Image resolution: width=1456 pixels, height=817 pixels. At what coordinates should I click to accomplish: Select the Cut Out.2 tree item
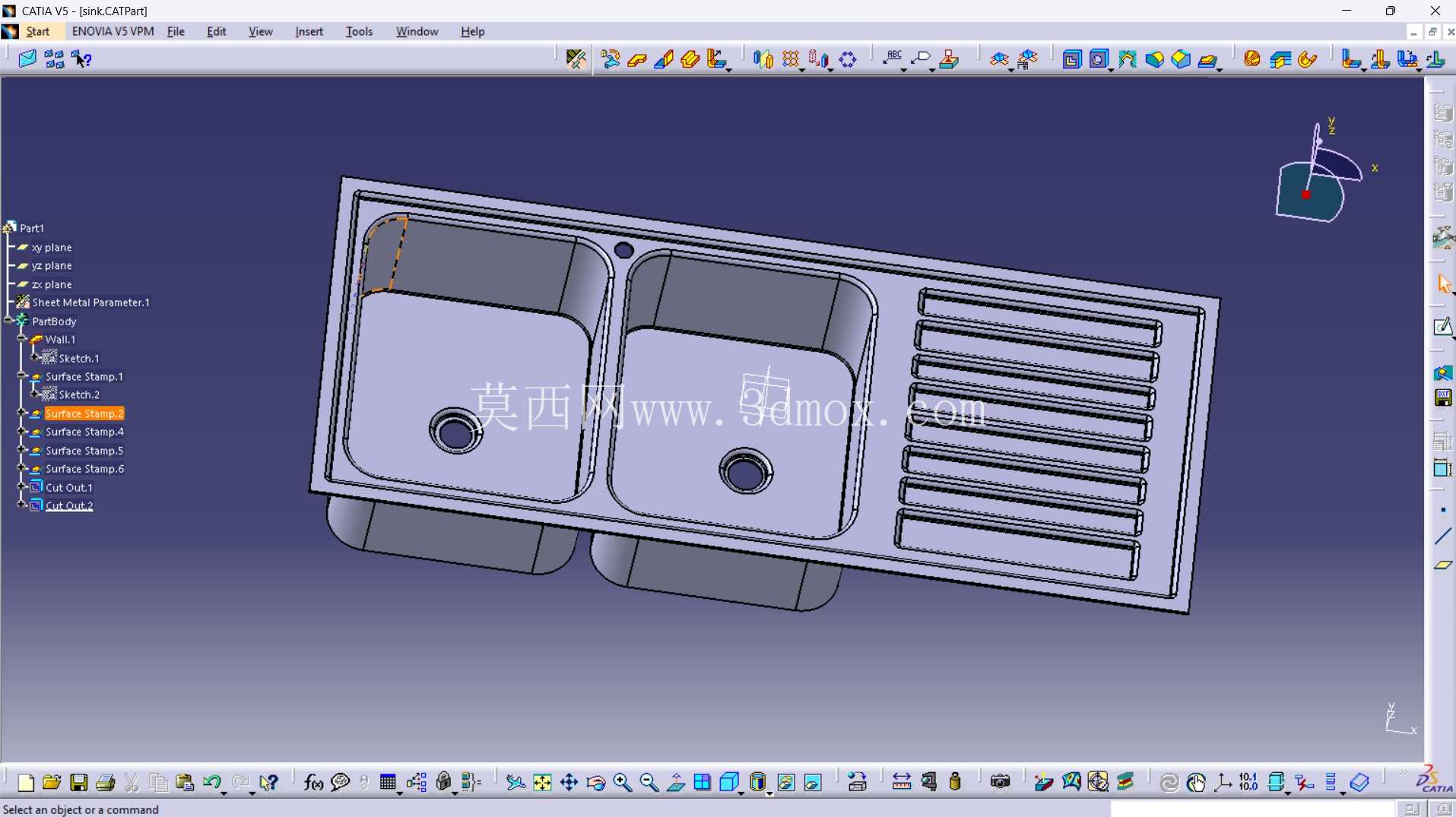point(69,505)
